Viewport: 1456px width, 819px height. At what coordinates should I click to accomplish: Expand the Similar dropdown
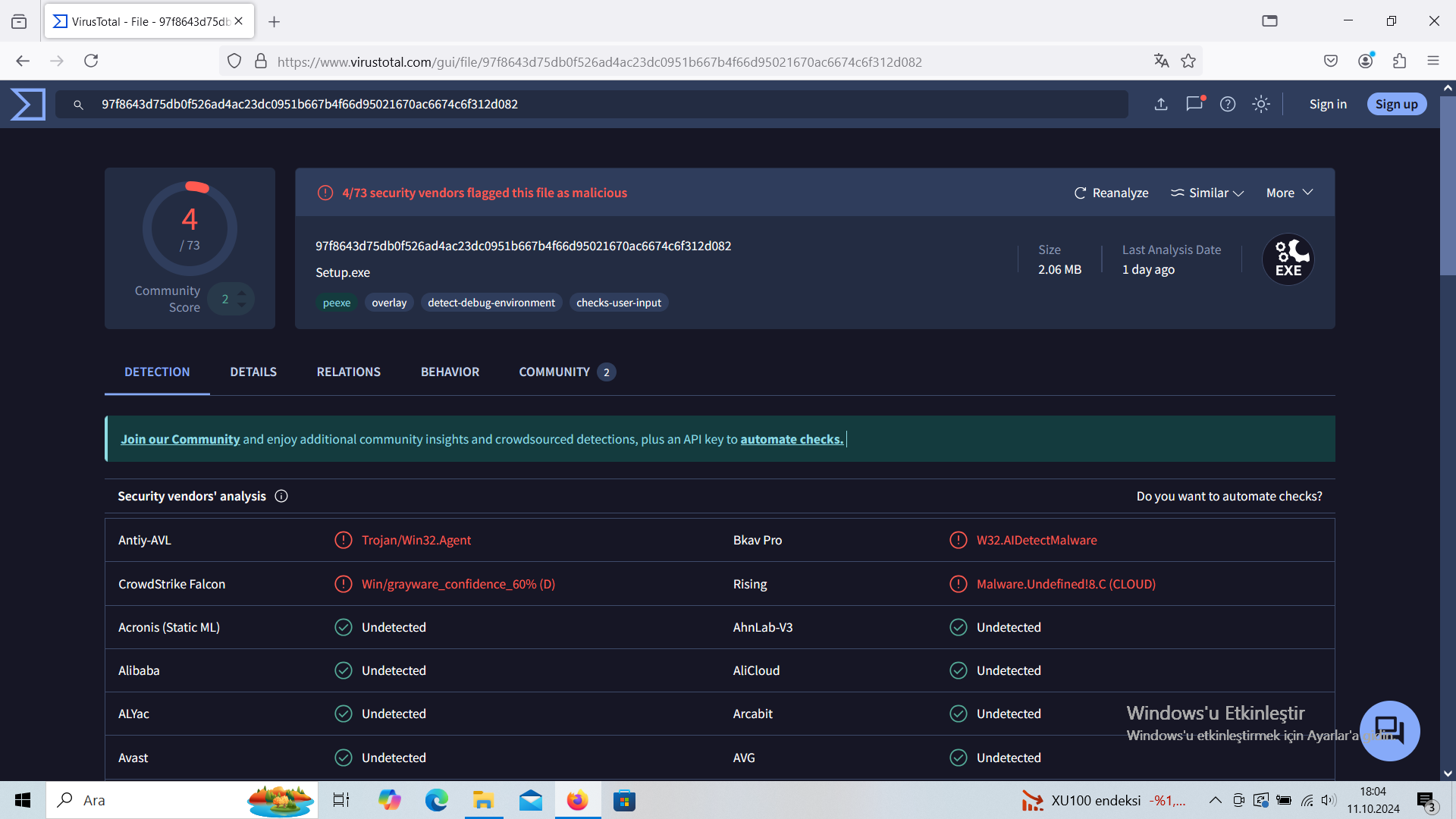(1207, 193)
